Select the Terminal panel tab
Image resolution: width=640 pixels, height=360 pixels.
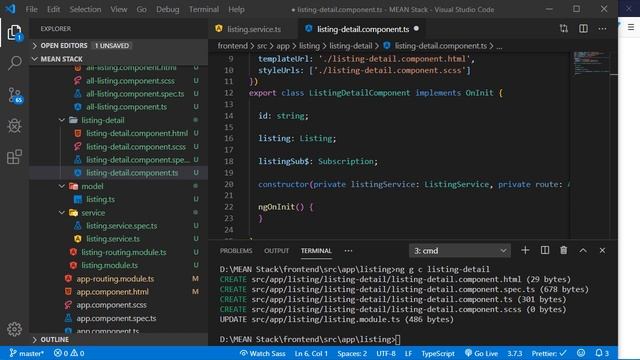coord(316,251)
